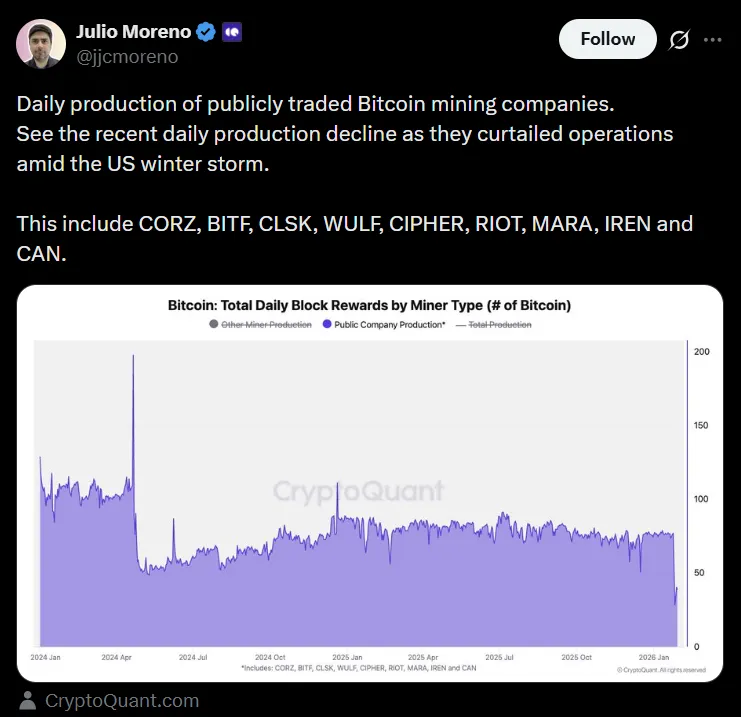Click the blue verified checkmark badge
The width and height of the screenshot is (741, 717).
[x=206, y=32]
